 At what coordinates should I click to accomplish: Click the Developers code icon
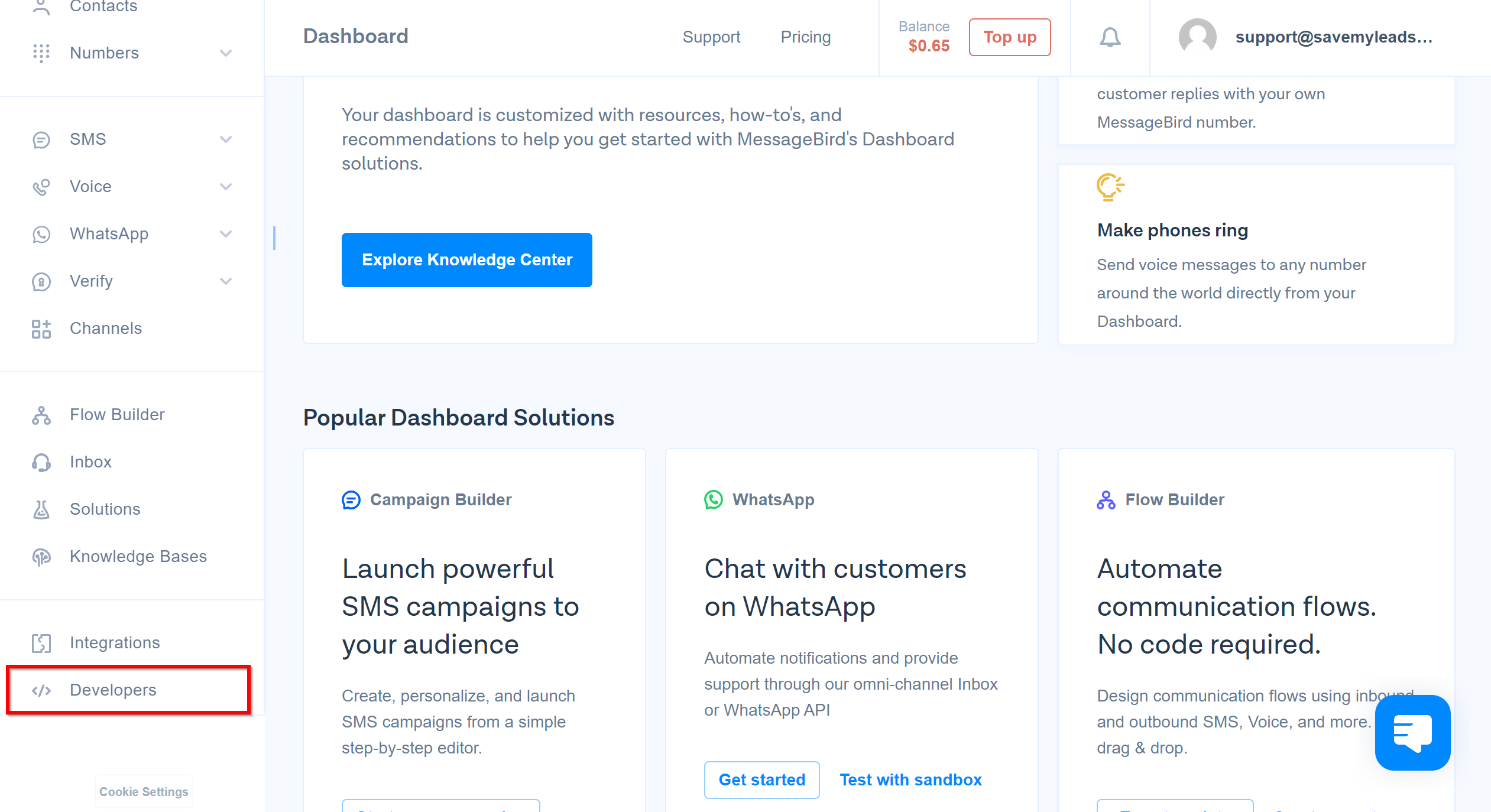pos(41,690)
